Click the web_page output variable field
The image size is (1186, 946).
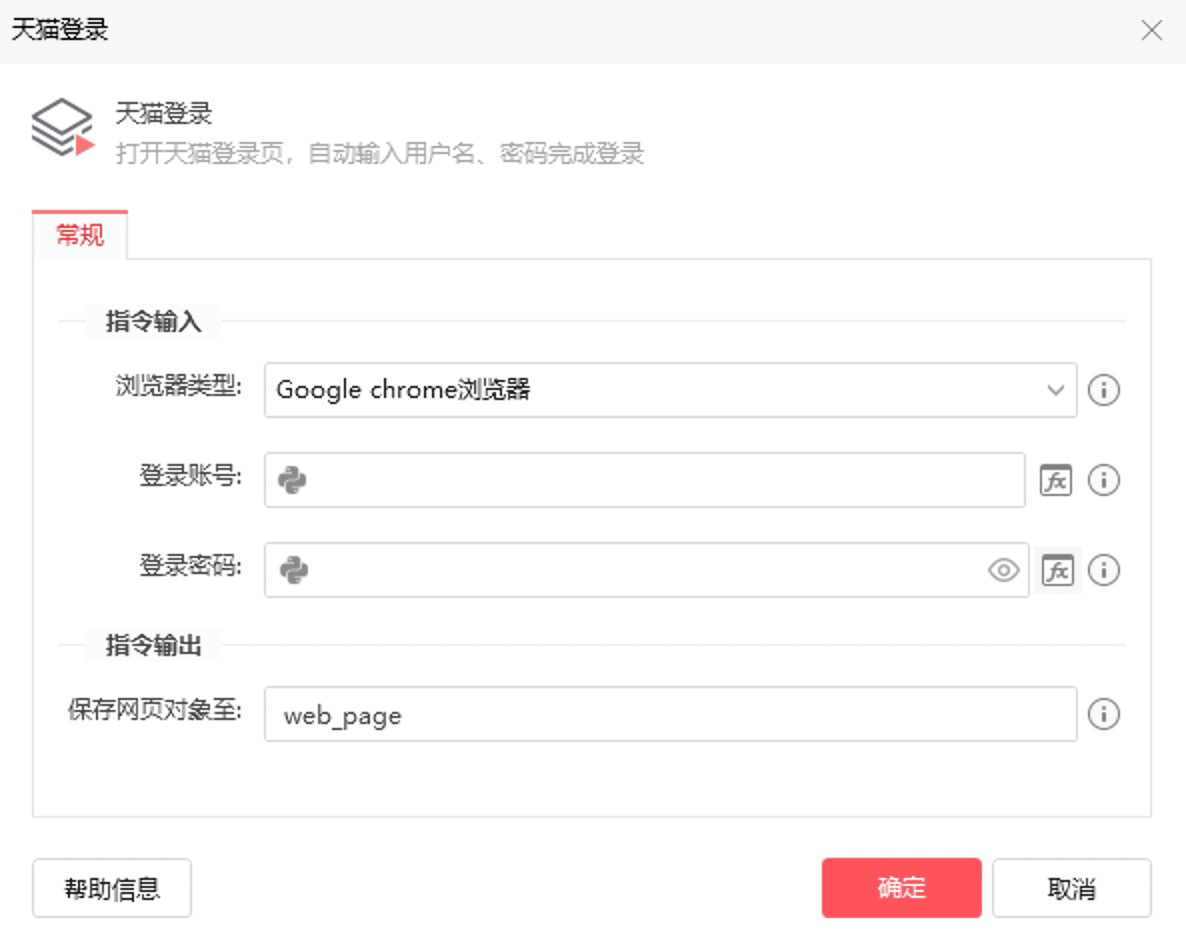[670, 714]
